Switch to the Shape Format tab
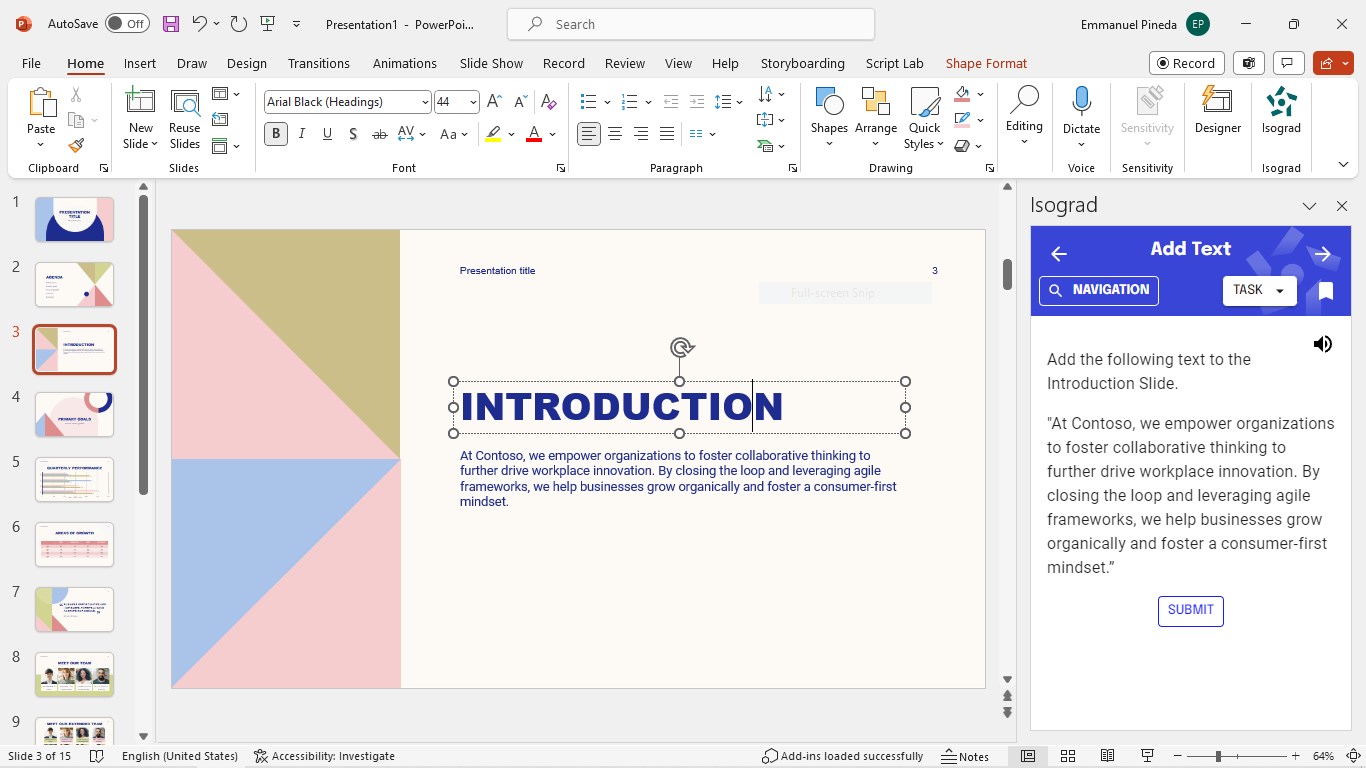Image resolution: width=1366 pixels, height=768 pixels. point(986,63)
